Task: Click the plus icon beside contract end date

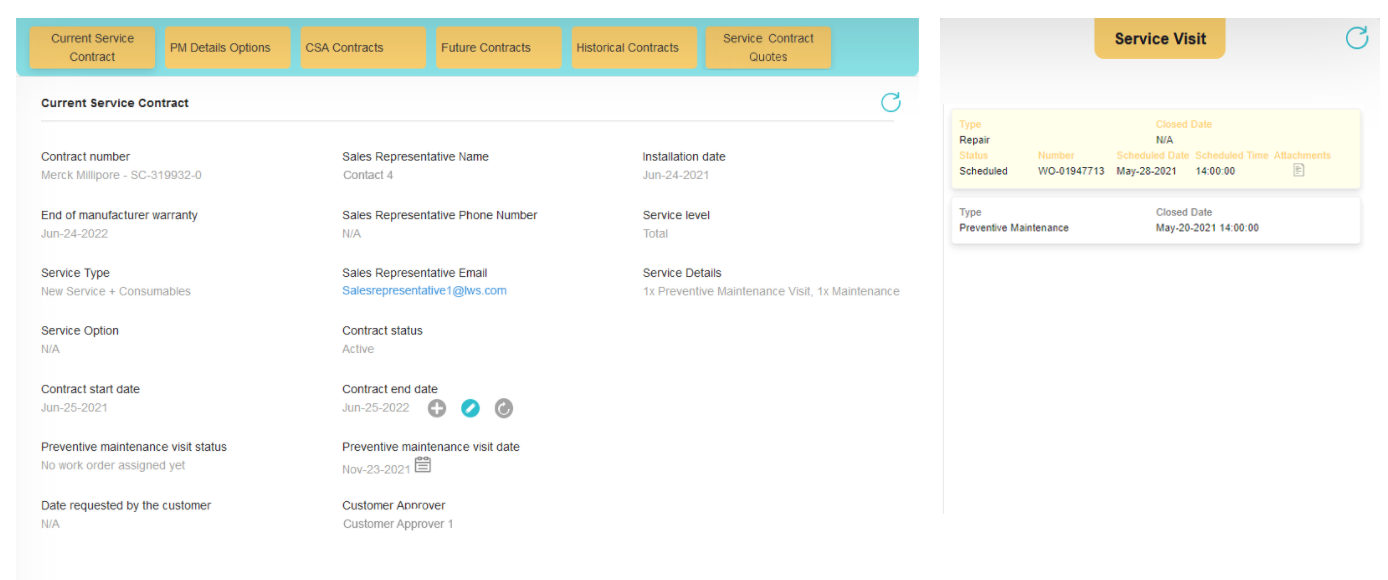Action: (437, 408)
